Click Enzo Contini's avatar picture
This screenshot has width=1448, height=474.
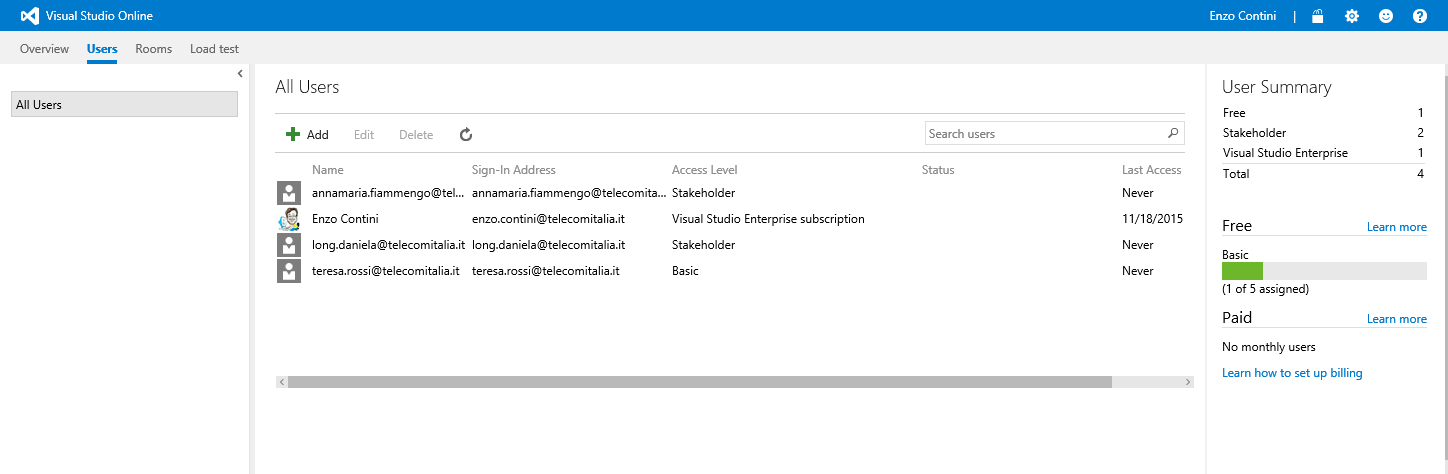point(289,219)
